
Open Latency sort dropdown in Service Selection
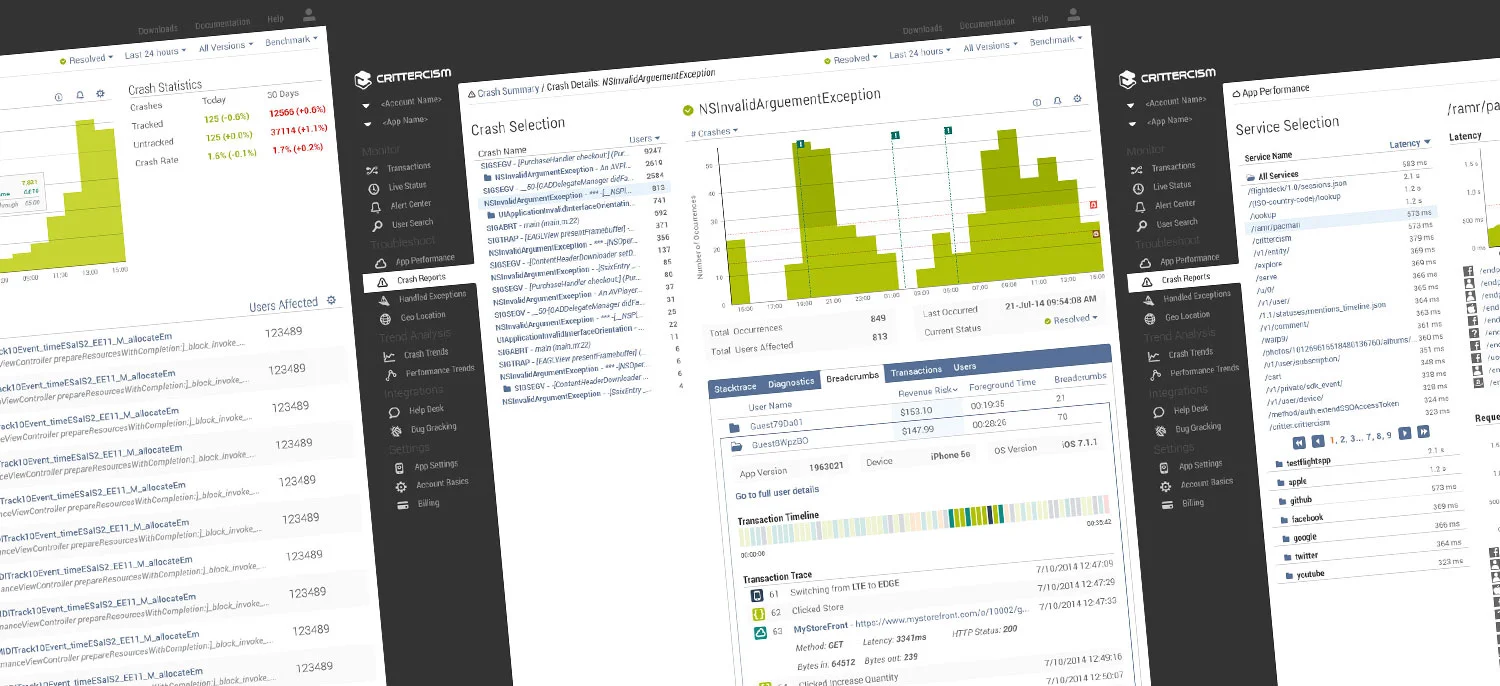click(x=1410, y=144)
